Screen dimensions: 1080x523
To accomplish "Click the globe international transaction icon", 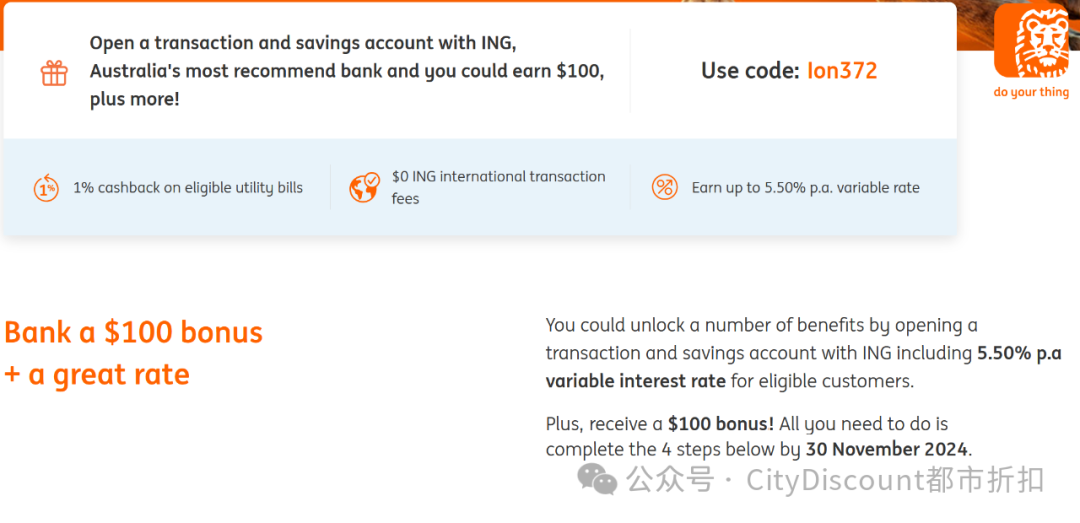I will [364, 187].
